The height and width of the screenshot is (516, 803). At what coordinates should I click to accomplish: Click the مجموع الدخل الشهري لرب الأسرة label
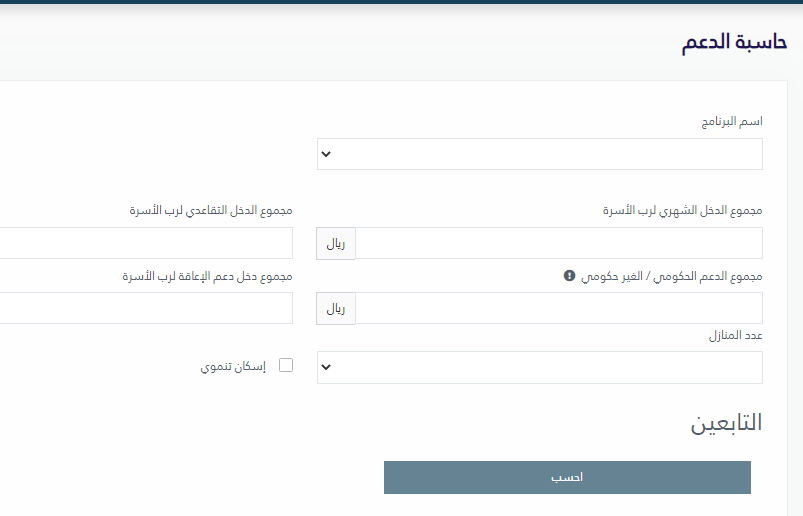pos(682,210)
